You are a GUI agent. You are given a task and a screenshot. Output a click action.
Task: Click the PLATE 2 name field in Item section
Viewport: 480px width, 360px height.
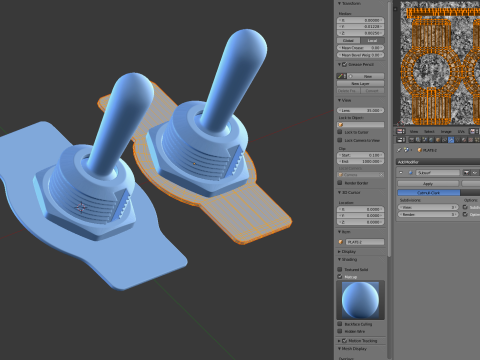pos(365,242)
